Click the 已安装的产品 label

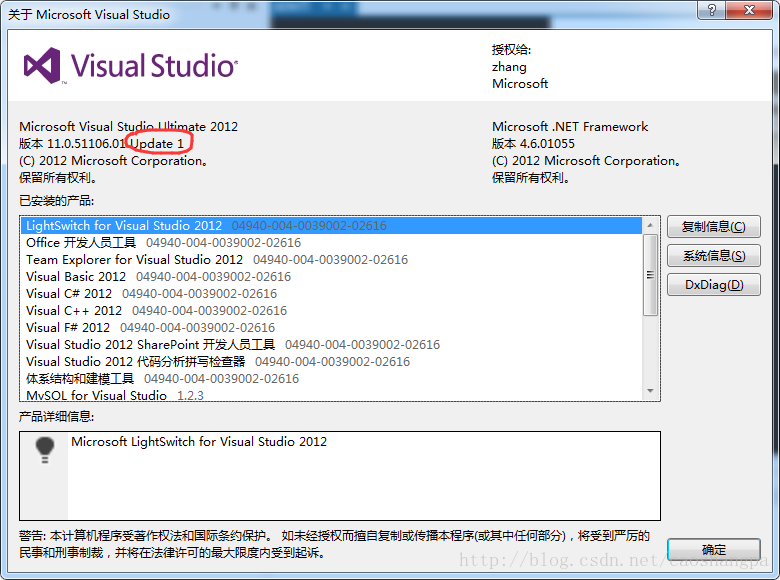56,200
